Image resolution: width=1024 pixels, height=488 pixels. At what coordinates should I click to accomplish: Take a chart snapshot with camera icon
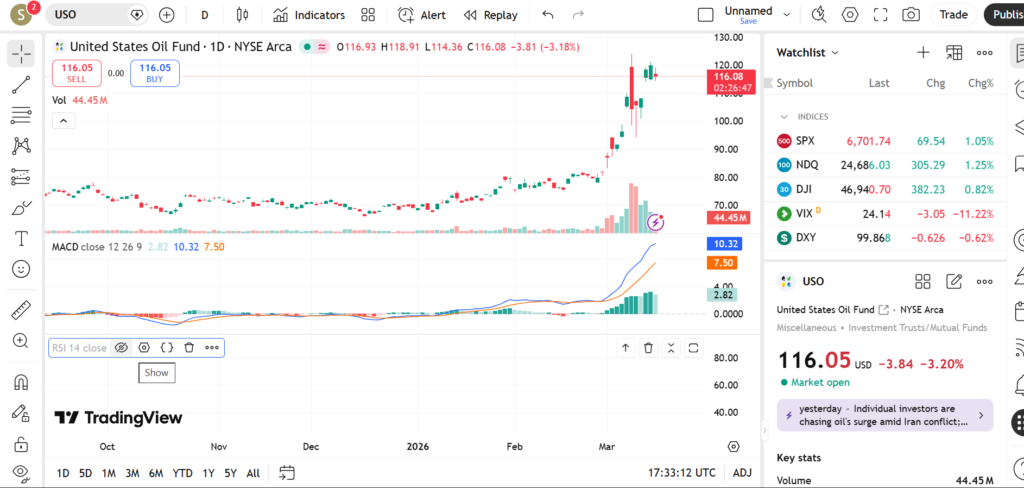tap(910, 15)
